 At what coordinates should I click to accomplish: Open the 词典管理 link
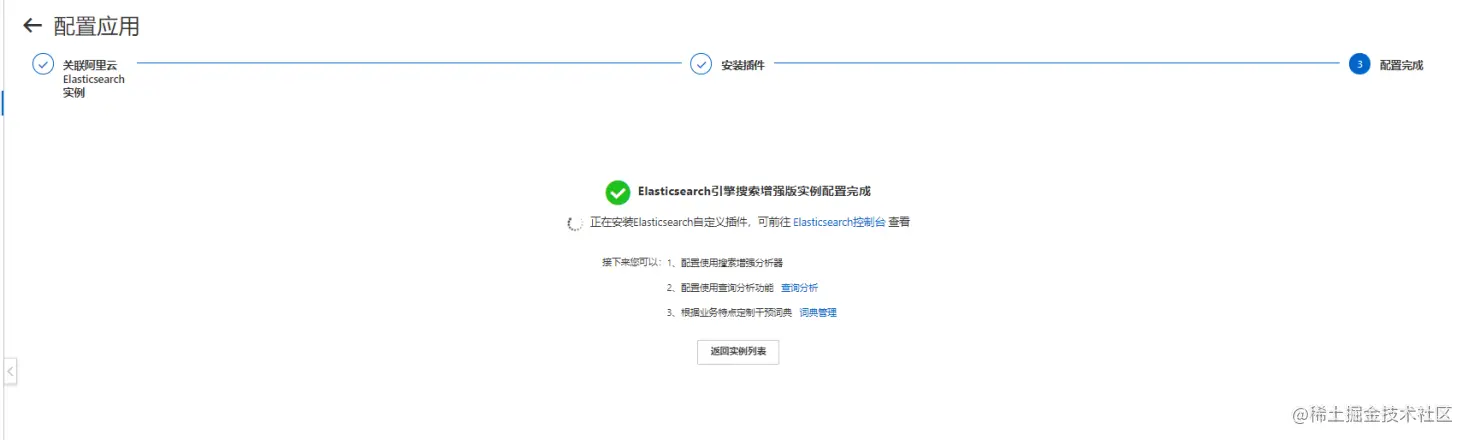click(x=818, y=313)
